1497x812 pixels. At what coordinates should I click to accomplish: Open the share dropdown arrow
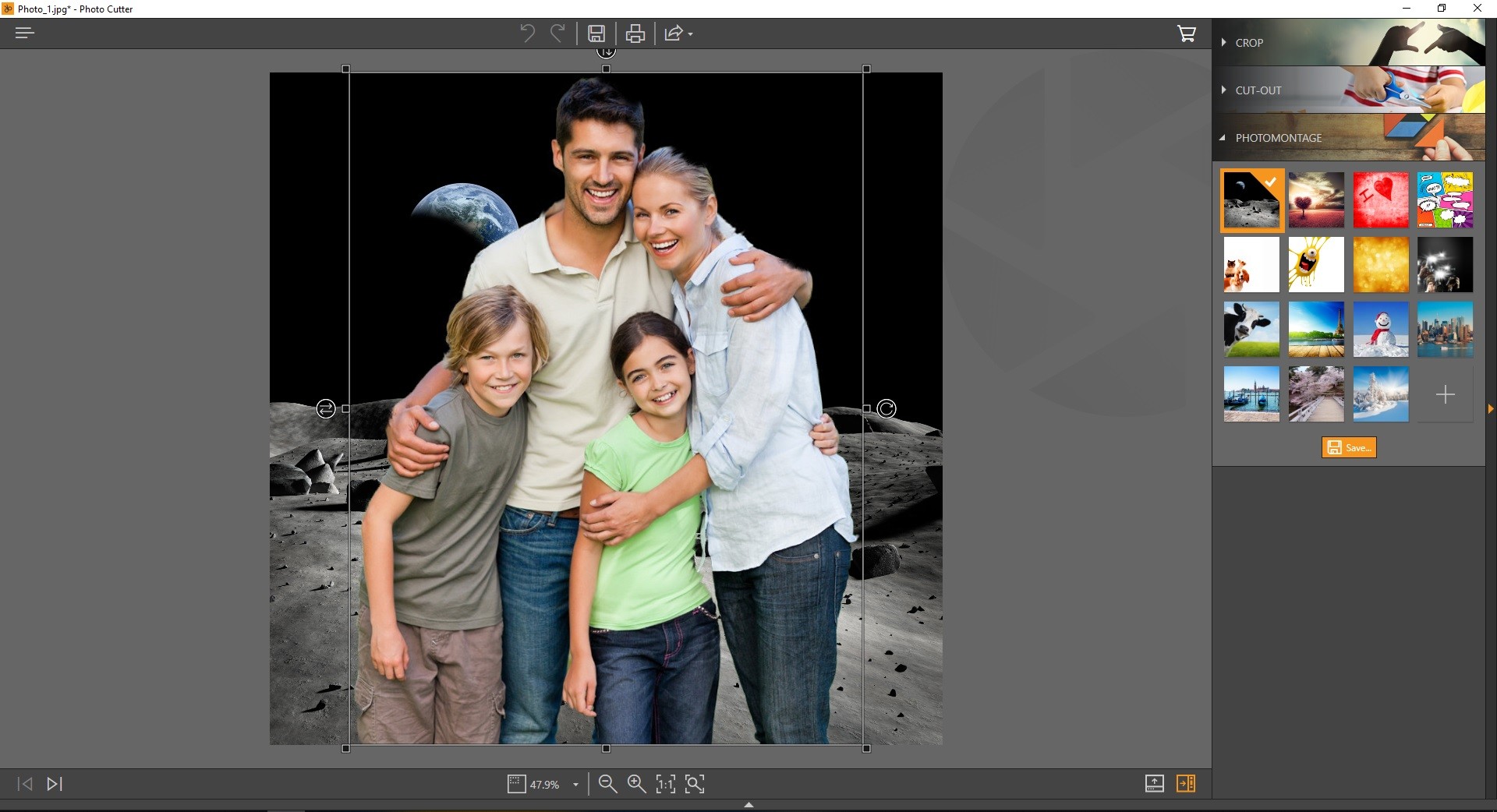click(691, 34)
